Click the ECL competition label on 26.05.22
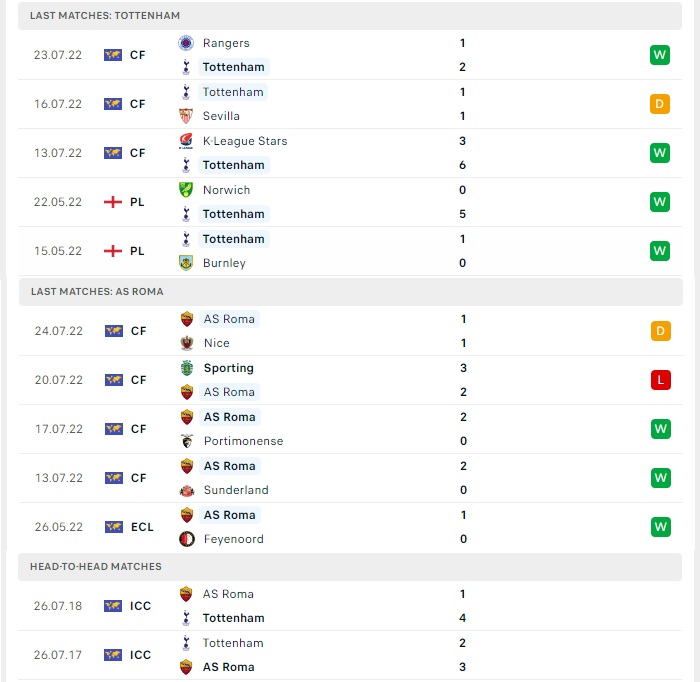The image size is (700, 682). coord(142,527)
